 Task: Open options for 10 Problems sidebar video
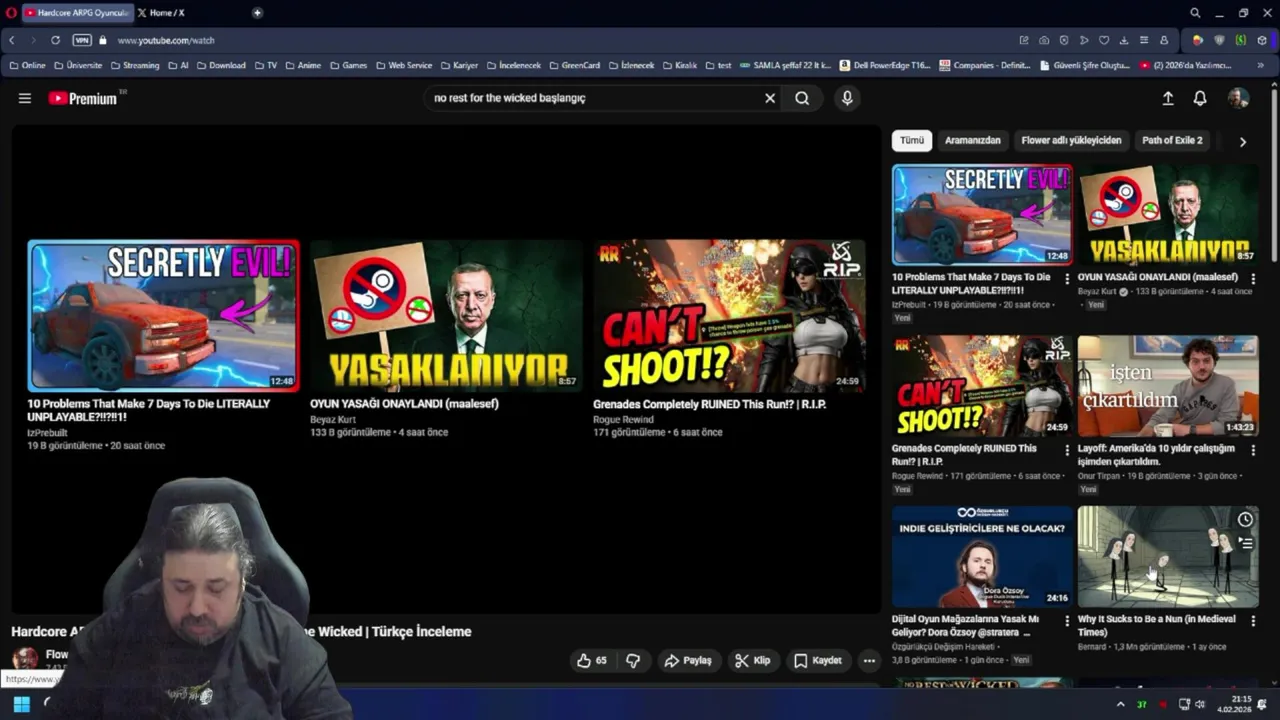(x=1067, y=279)
